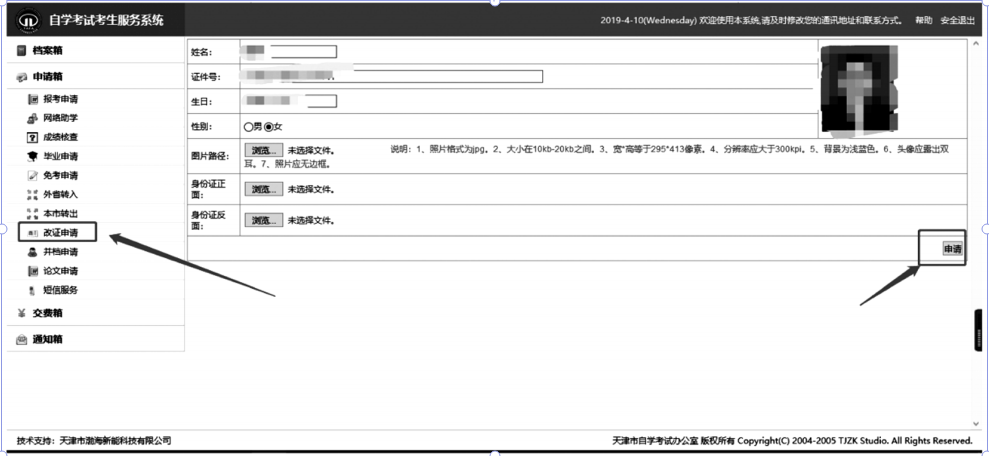
Task: Select the 女 gender radio button
Action: [268, 127]
